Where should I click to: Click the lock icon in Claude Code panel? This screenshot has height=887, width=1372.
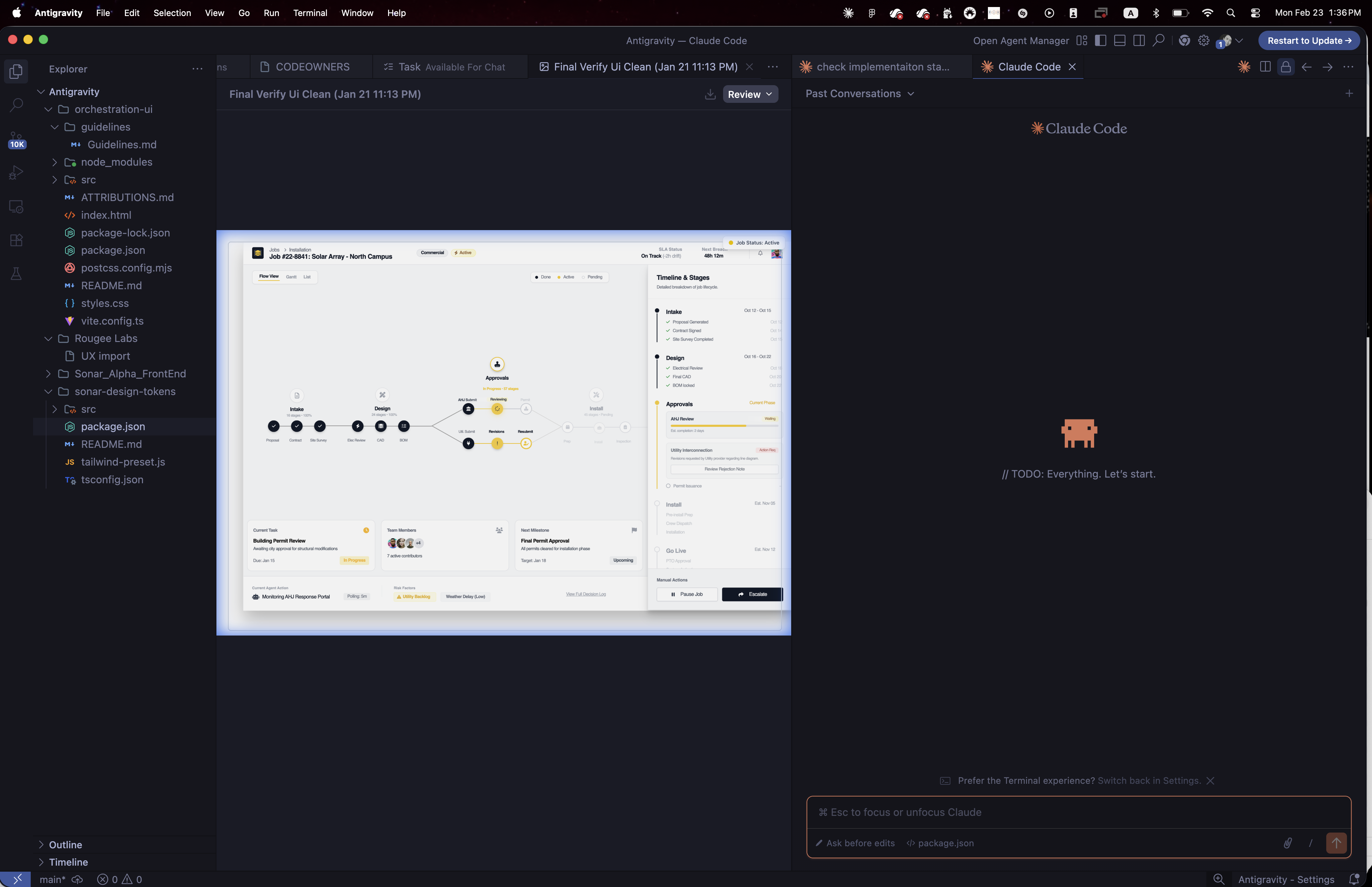[1285, 67]
